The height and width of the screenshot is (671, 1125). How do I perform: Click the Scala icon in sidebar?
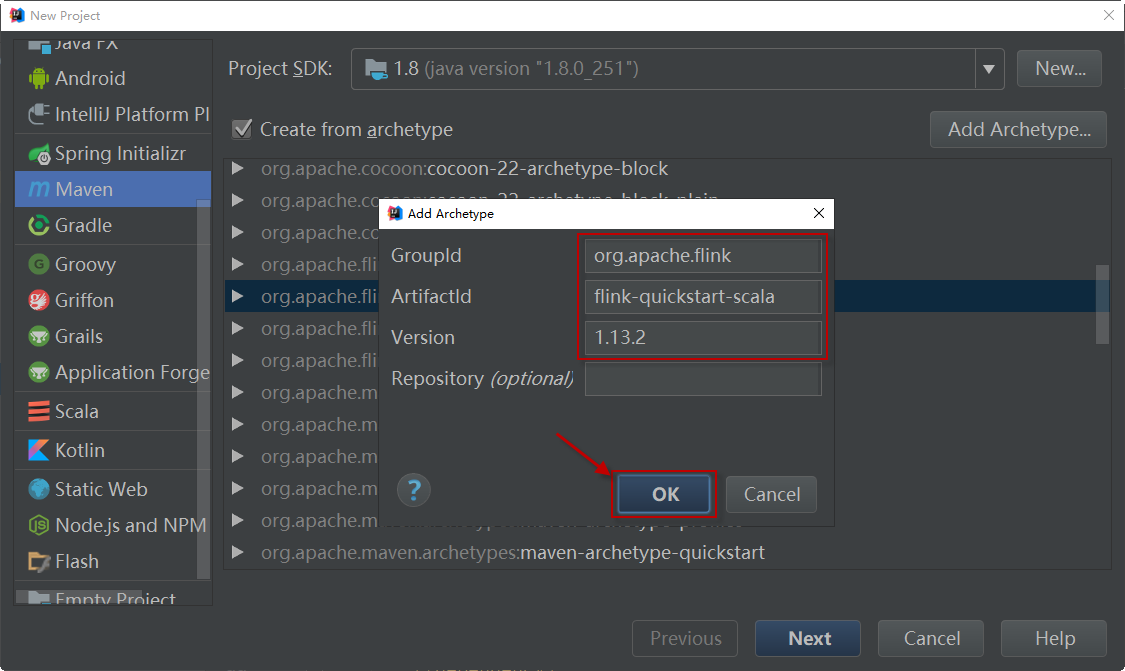(39, 411)
